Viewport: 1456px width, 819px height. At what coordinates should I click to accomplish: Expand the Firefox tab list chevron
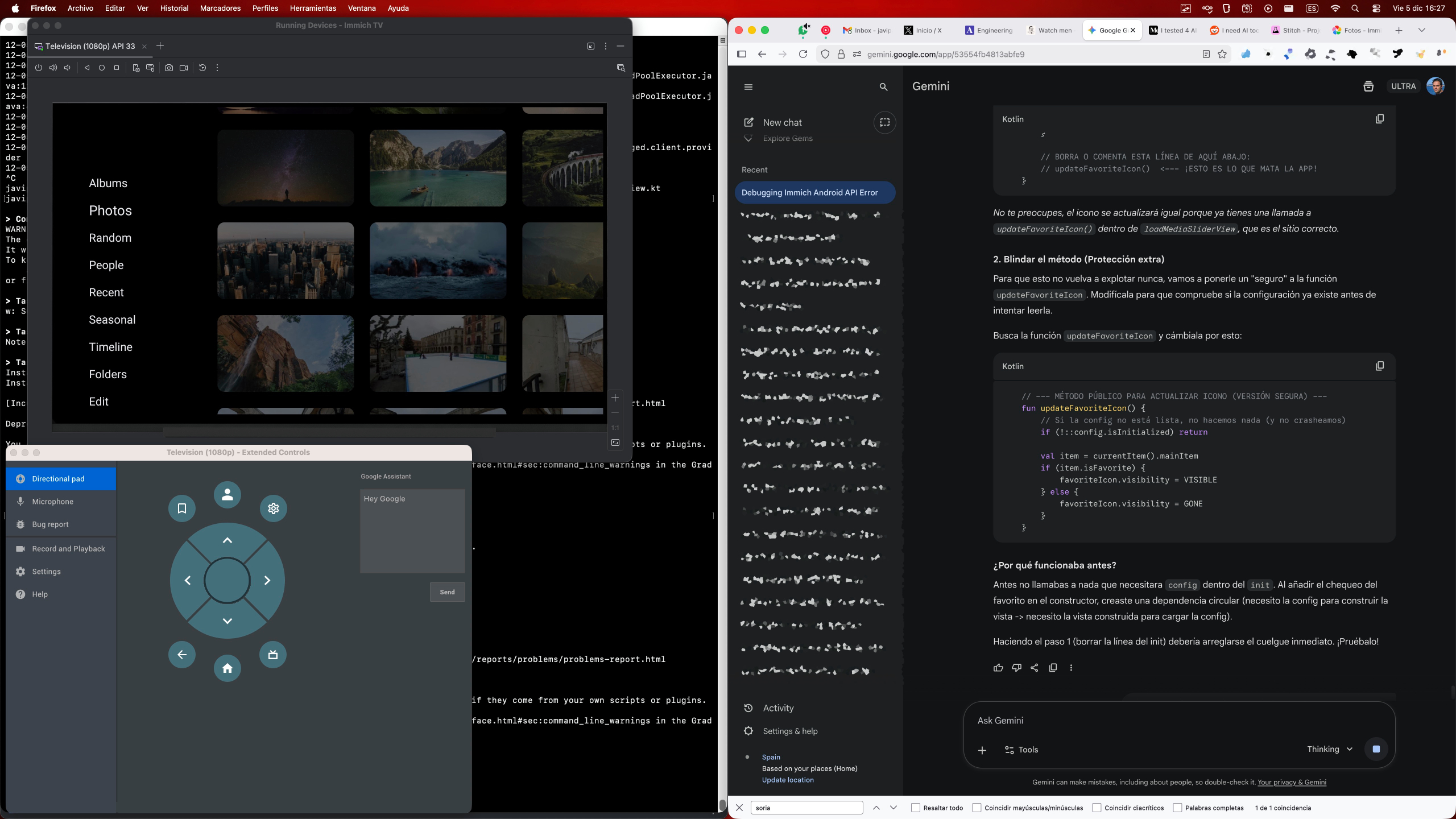pos(1421,30)
